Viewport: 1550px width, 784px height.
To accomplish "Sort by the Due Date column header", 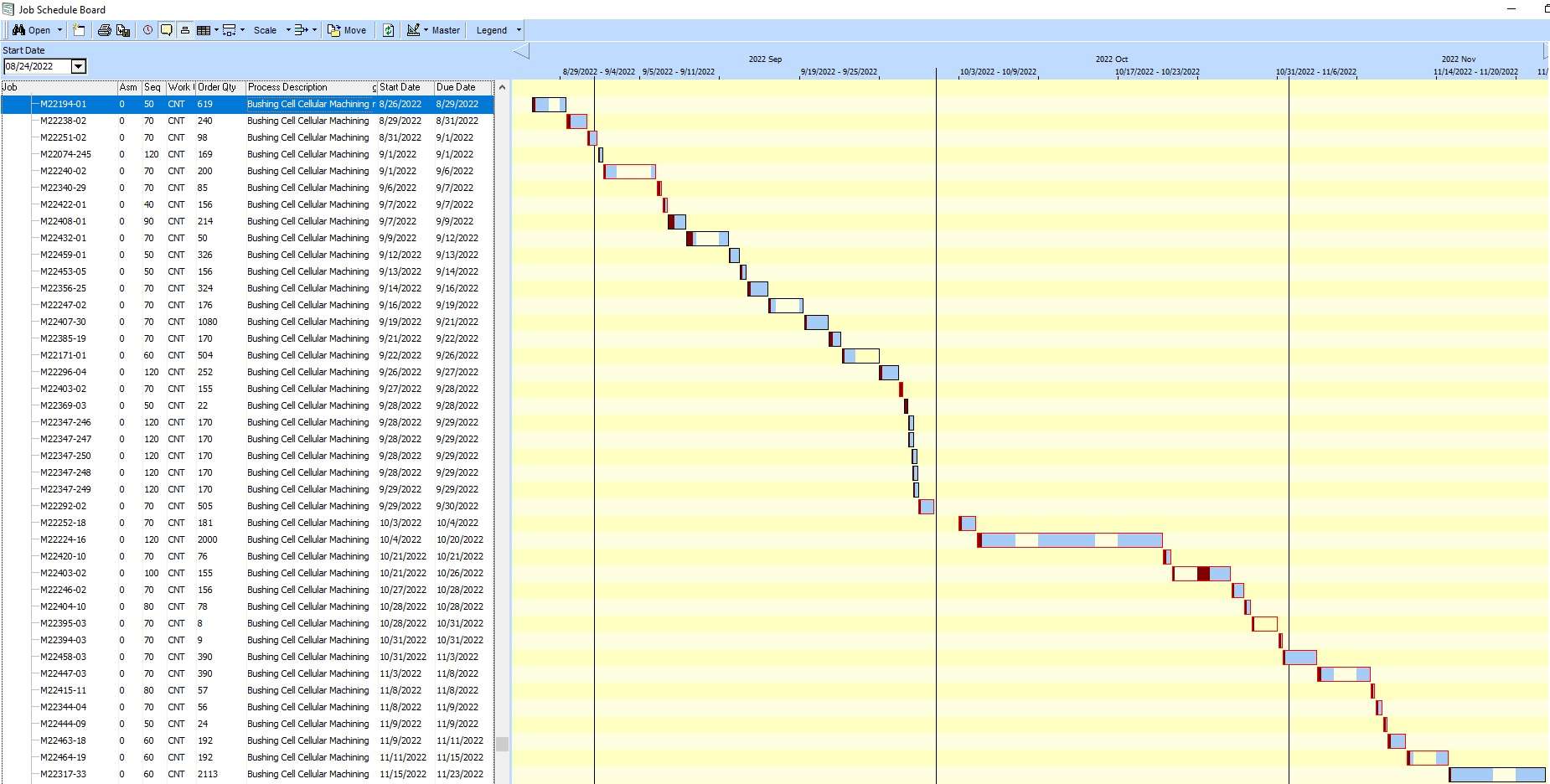I will click(x=456, y=87).
